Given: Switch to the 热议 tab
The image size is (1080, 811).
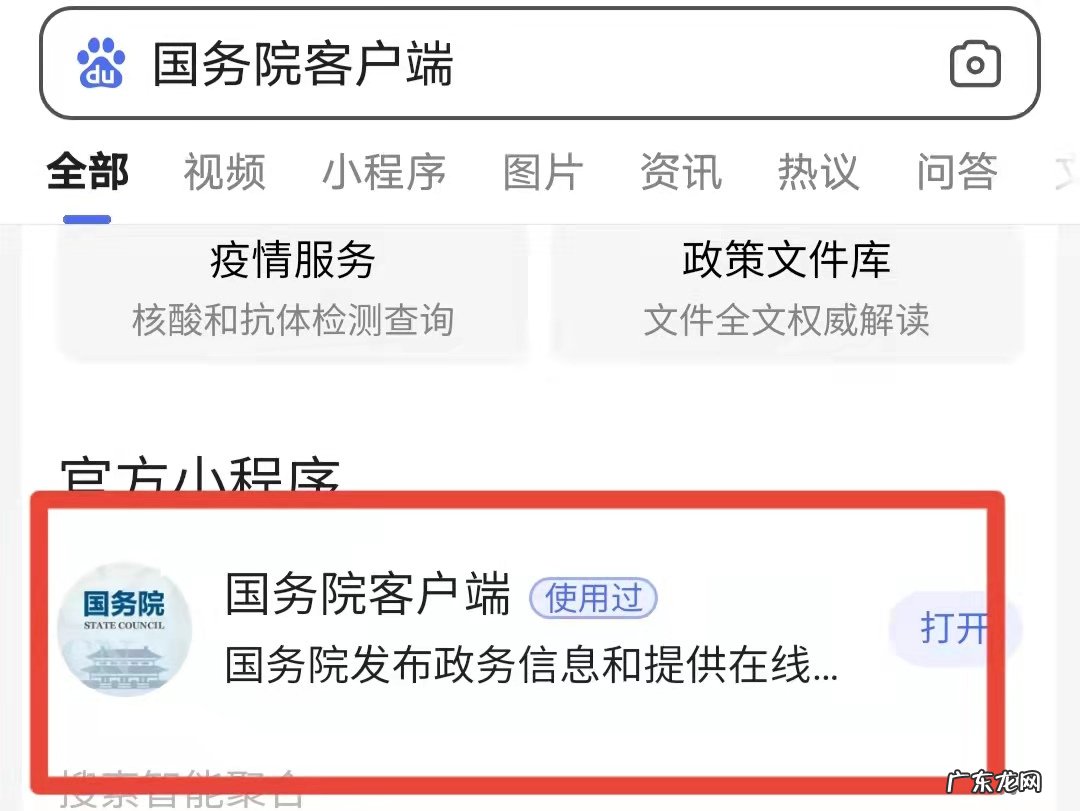Looking at the screenshot, I should click(819, 172).
